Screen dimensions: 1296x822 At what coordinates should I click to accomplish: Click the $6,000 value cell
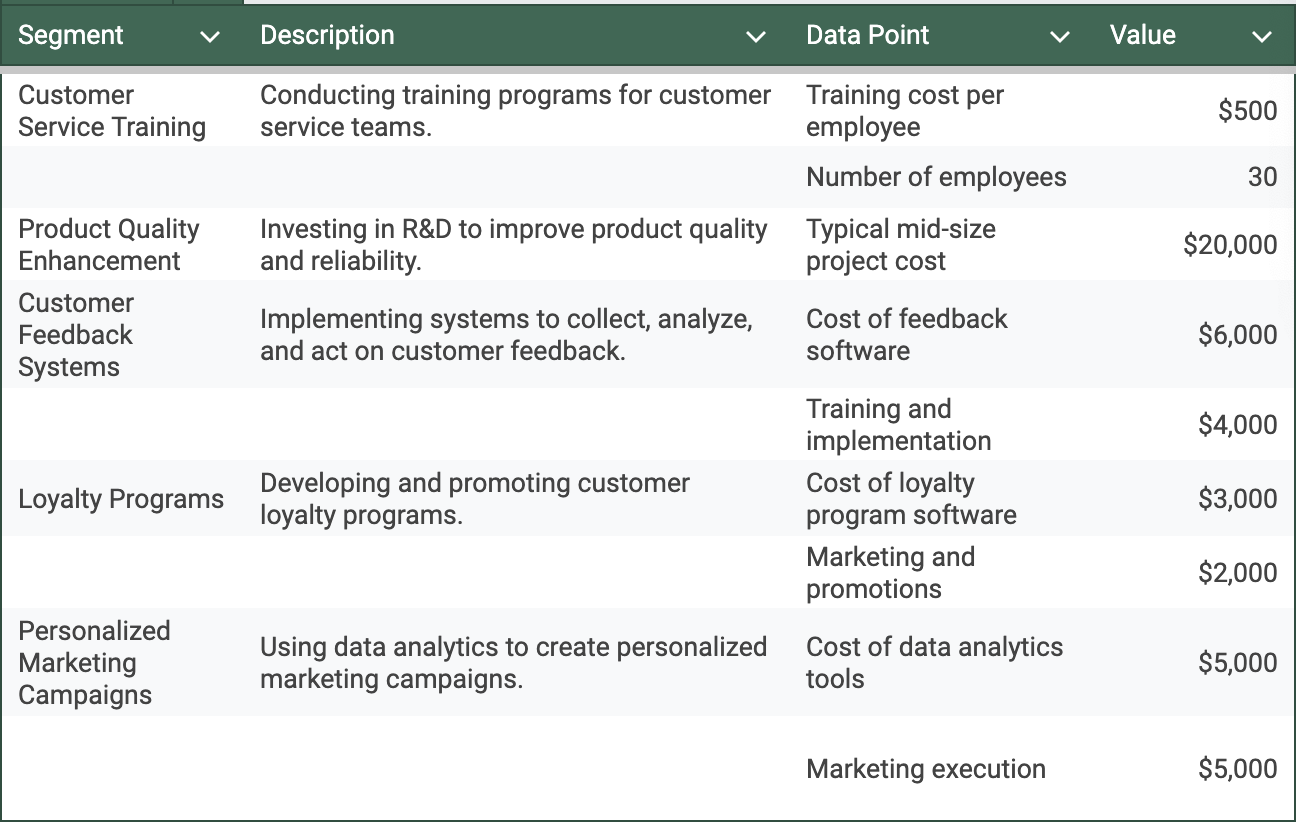(x=1237, y=335)
